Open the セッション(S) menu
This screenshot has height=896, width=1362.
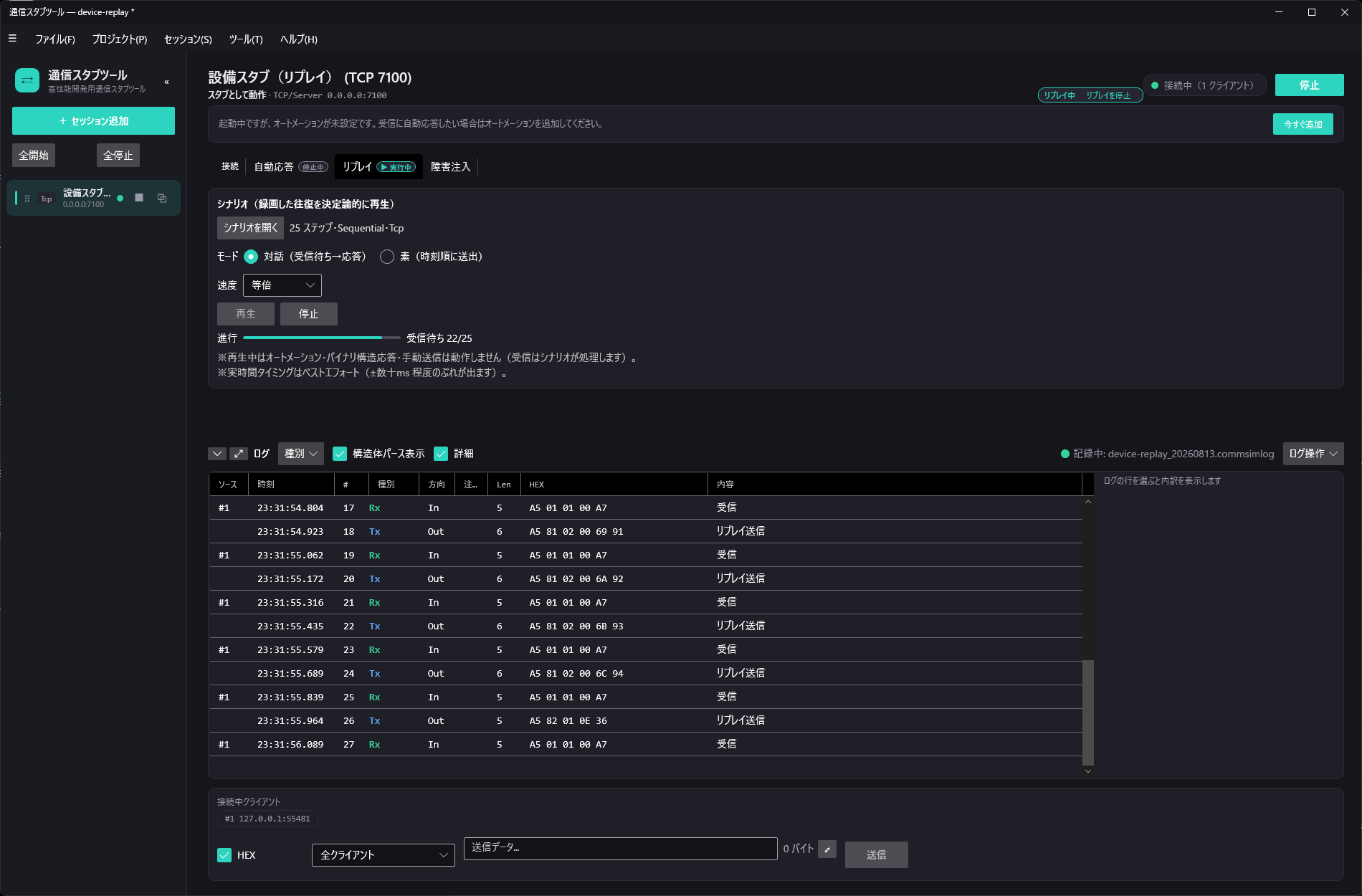[x=188, y=39]
